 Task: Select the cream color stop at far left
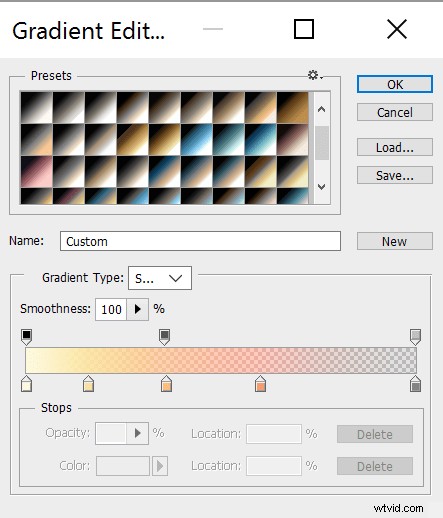tap(26, 383)
